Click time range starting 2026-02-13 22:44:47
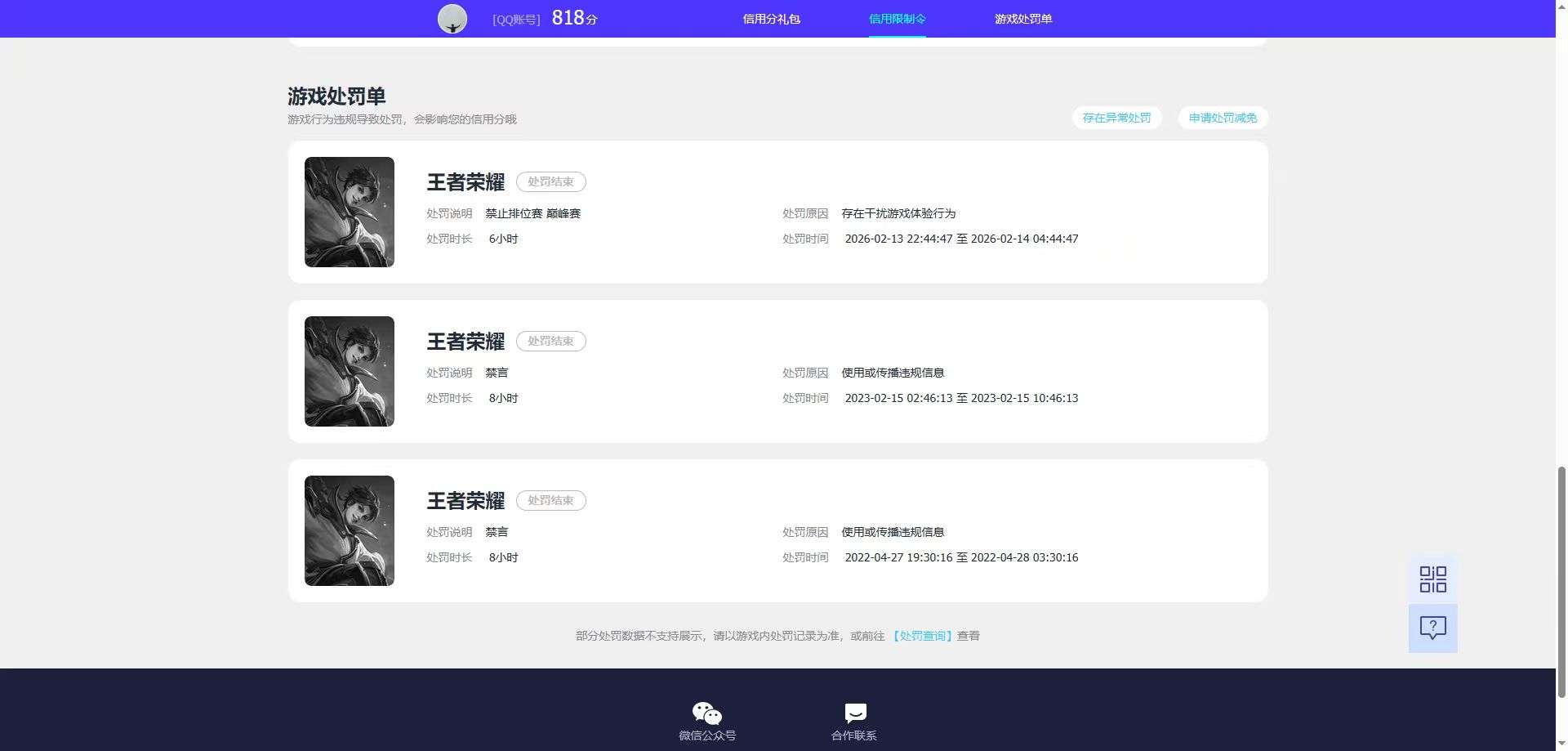 pyautogui.click(x=961, y=239)
